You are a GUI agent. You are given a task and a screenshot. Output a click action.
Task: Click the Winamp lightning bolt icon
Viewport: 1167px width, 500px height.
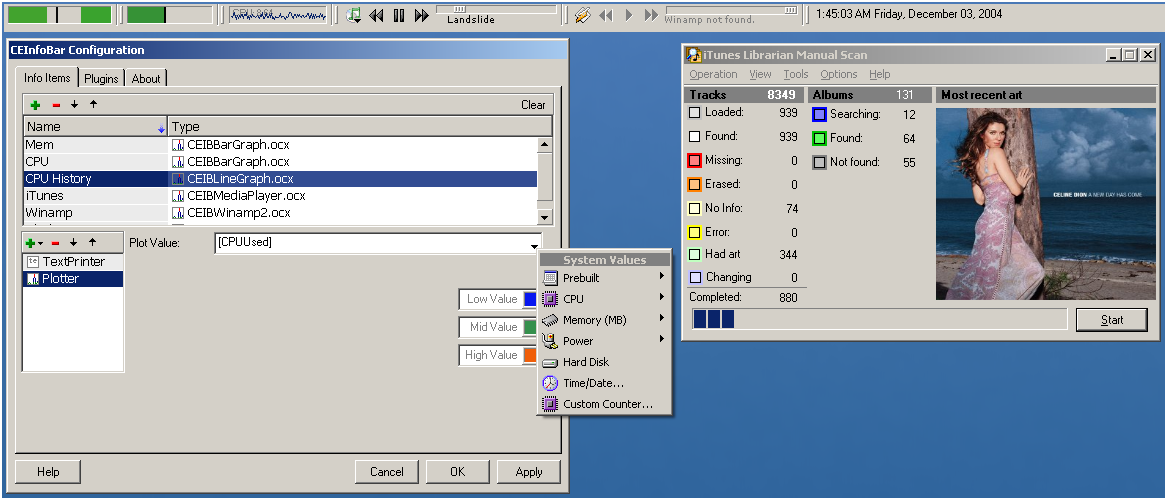pos(583,15)
